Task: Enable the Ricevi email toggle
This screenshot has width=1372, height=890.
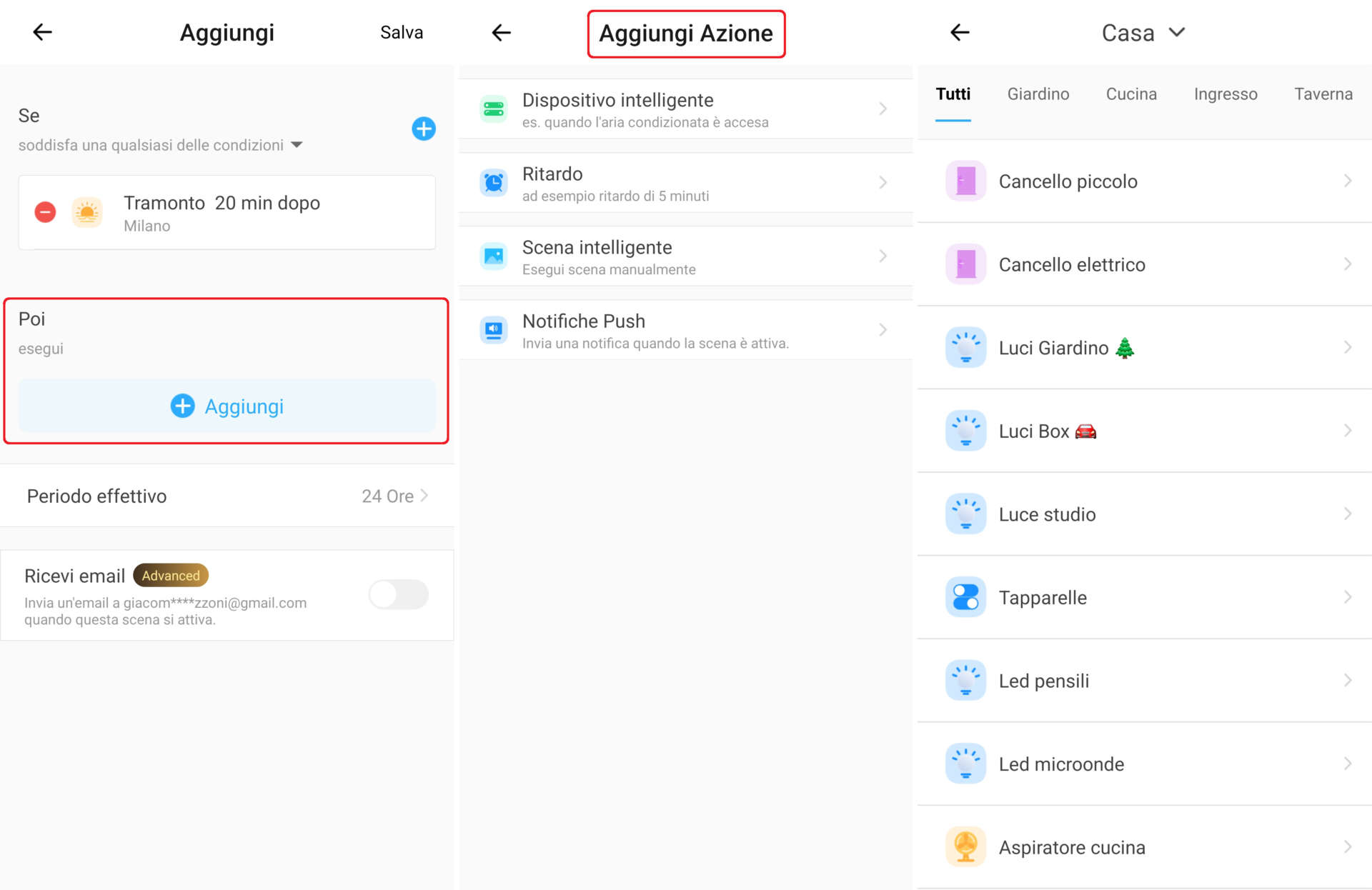Action: click(398, 594)
